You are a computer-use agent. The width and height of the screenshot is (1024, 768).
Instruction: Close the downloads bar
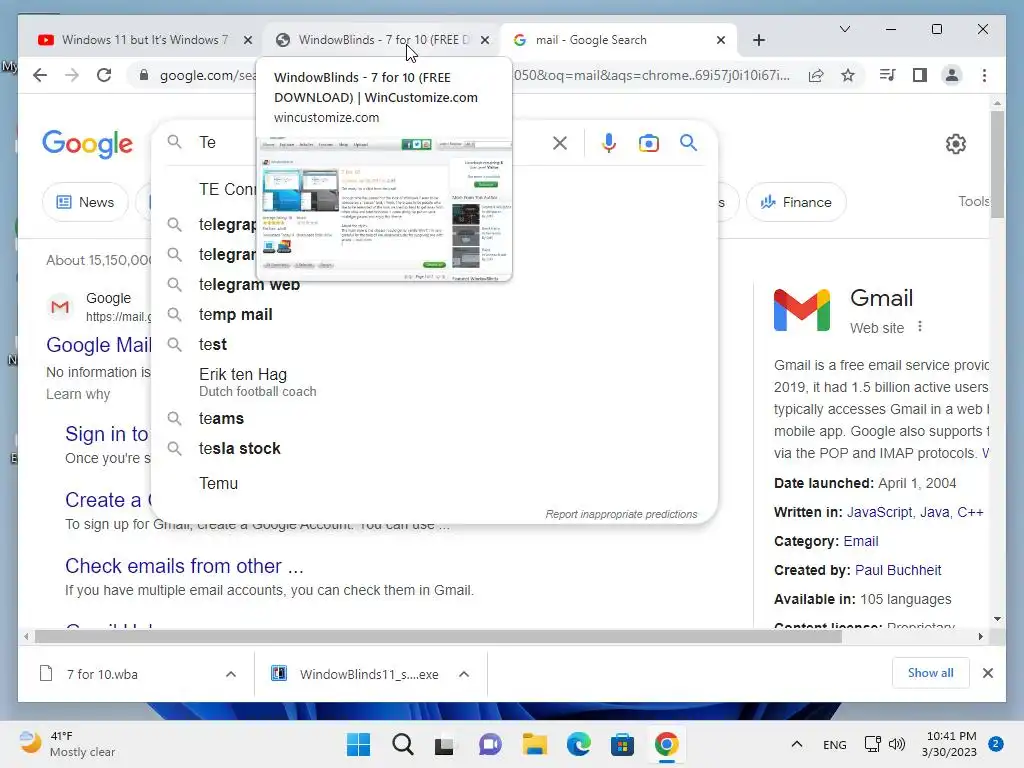987,673
